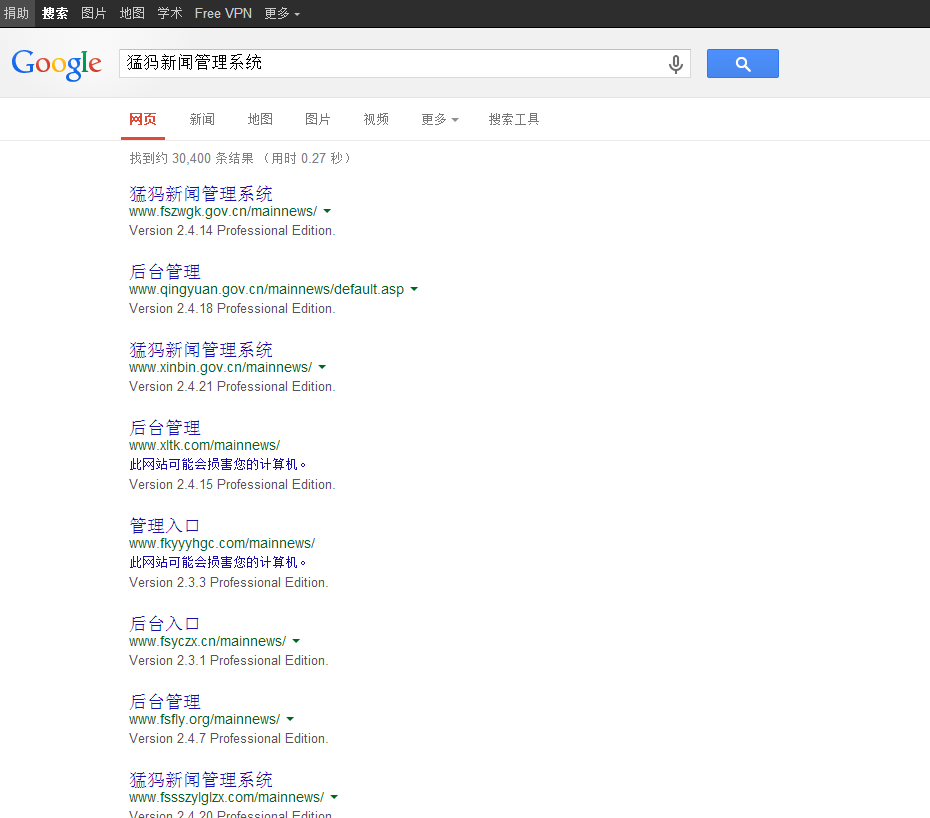930x818 pixels.
Task: Open 捐助 in the top black bar
Action: [x=16, y=13]
